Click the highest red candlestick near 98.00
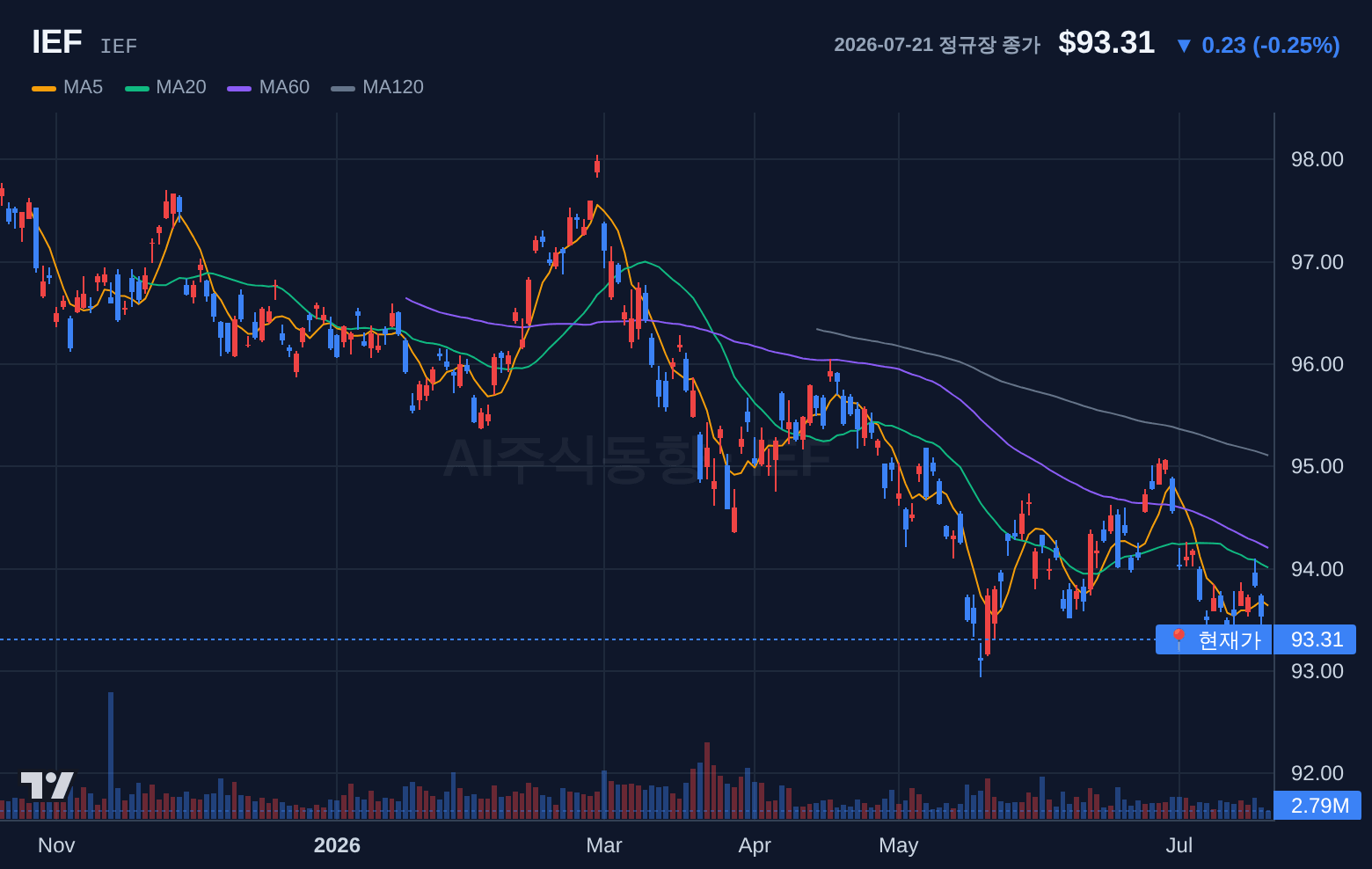 pyautogui.click(x=597, y=165)
